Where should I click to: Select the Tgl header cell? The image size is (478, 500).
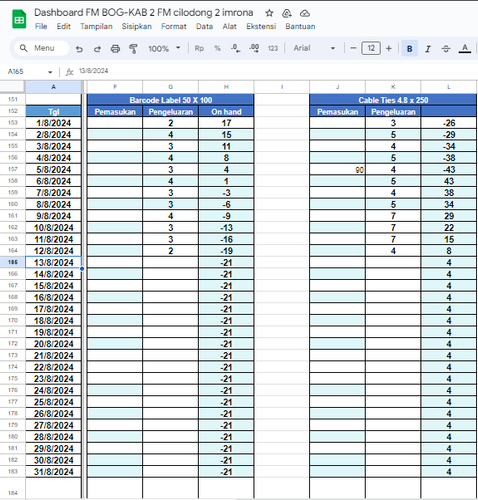[53, 112]
